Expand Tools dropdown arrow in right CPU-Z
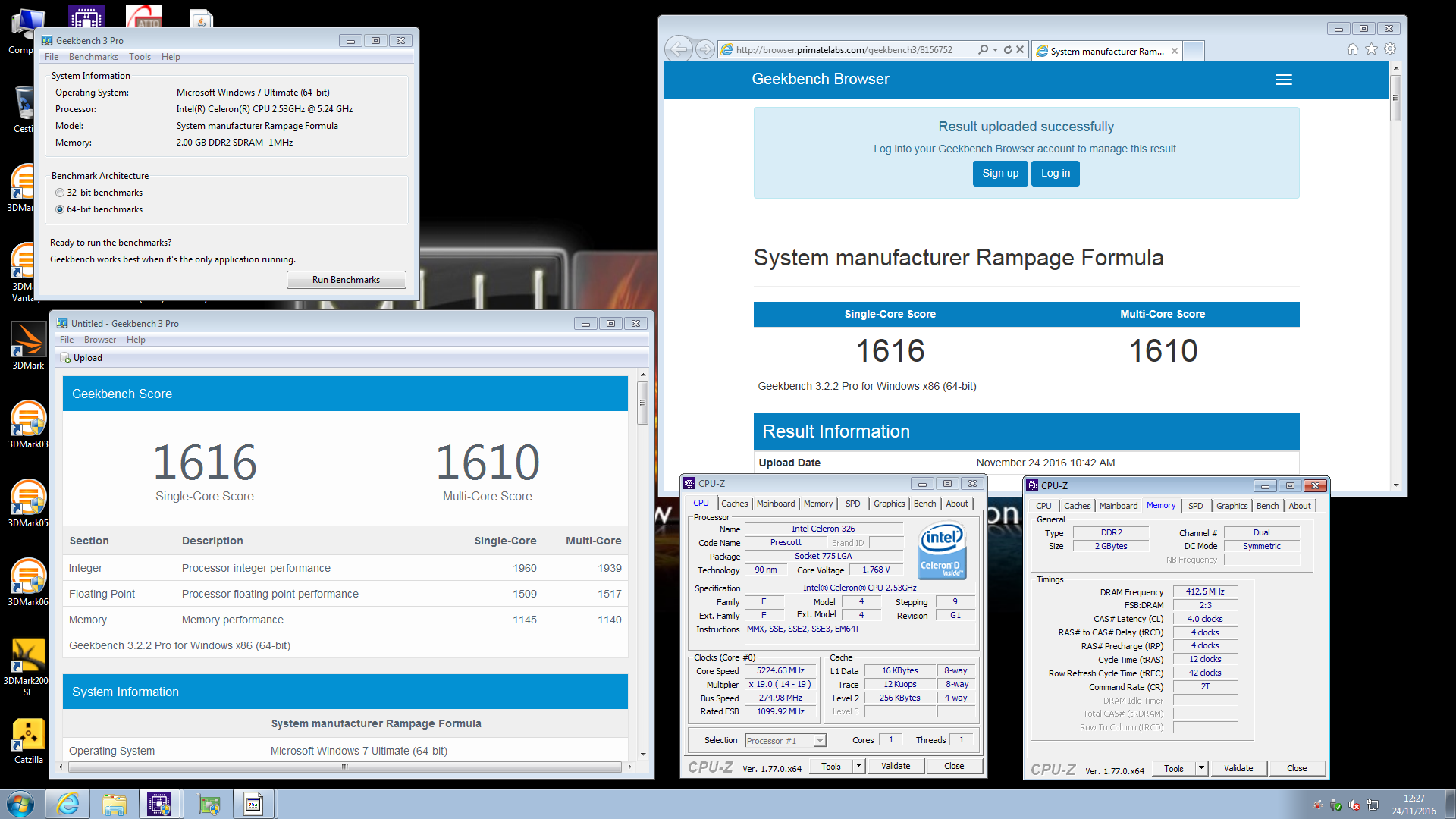Viewport: 1456px width, 819px height. pyautogui.click(x=1201, y=768)
